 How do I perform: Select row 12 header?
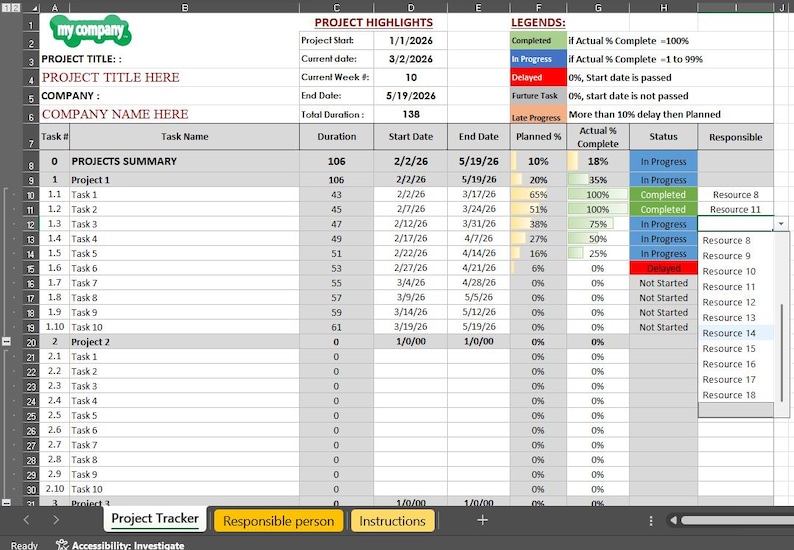30,224
